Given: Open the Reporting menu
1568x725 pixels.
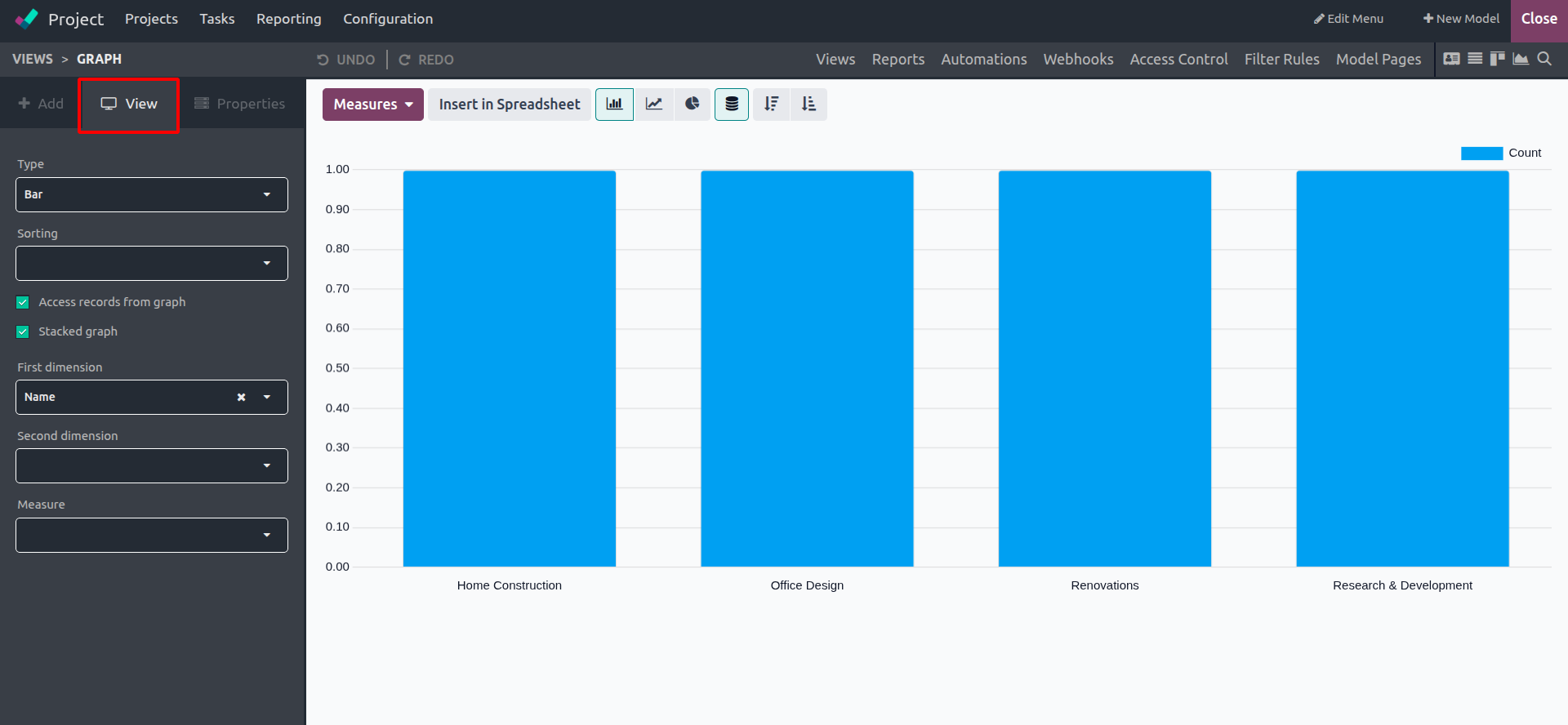Looking at the screenshot, I should tap(288, 19).
